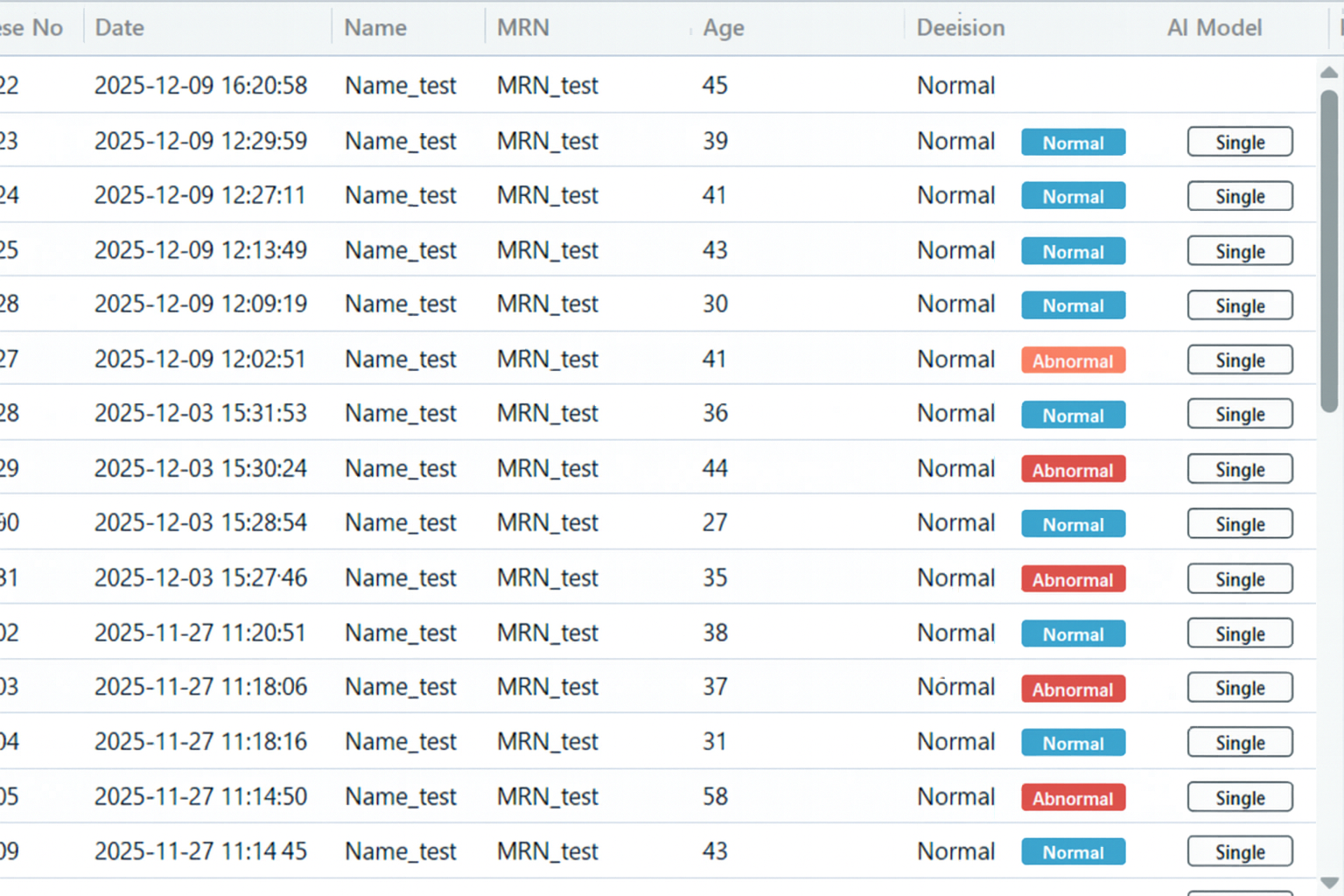Viewport: 1344px width, 896px height.
Task: Click Single button in the 11:14:50 row
Action: [1239, 798]
